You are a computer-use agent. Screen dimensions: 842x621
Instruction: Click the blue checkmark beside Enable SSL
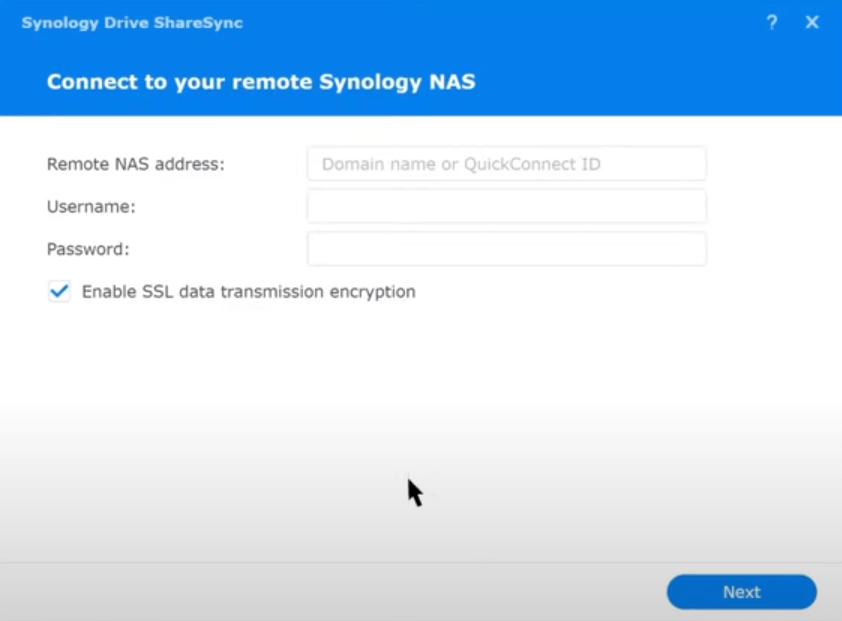[60, 292]
